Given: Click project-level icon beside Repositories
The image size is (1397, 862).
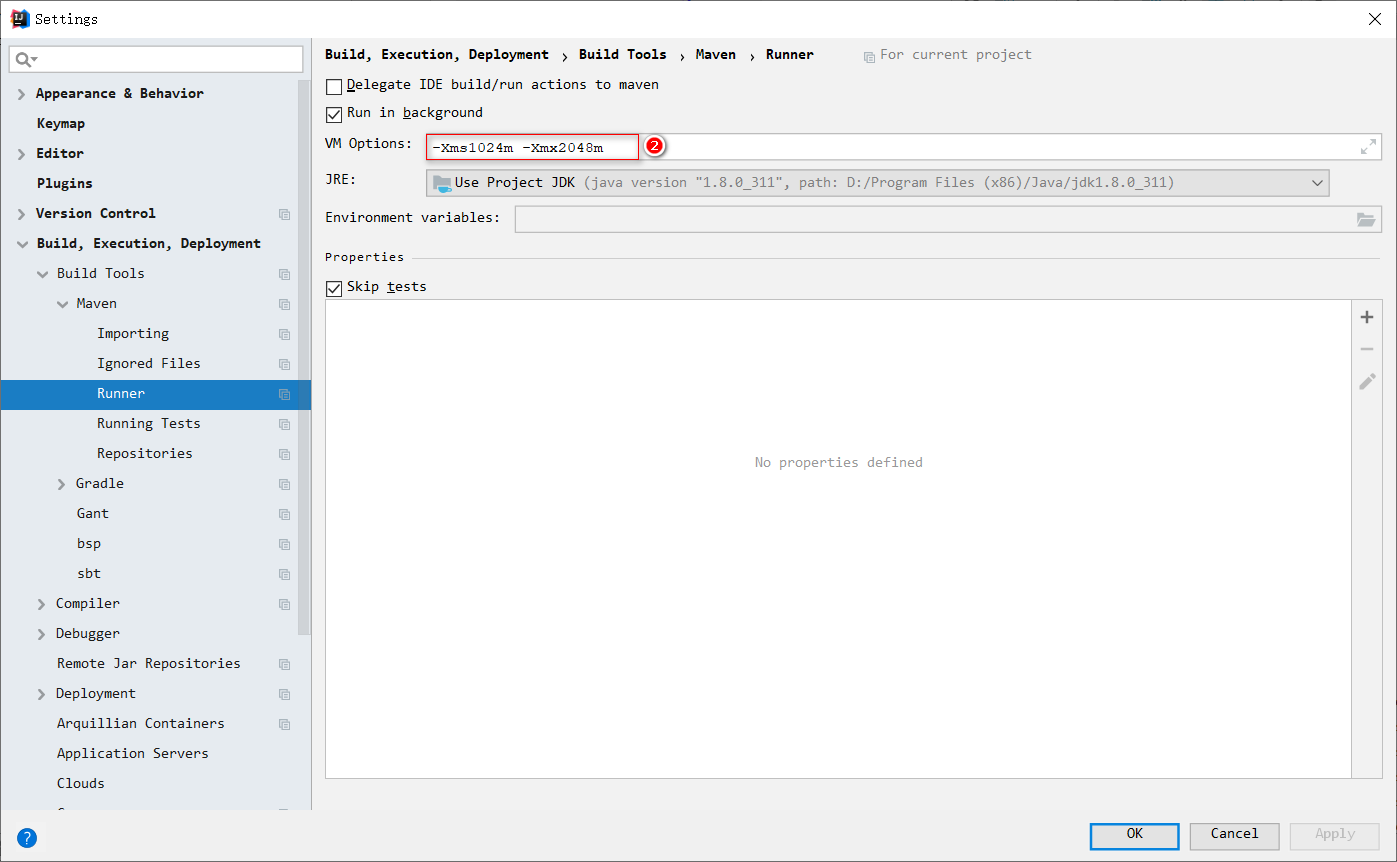Looking at the screenshot, I should [x=285, y=454].
